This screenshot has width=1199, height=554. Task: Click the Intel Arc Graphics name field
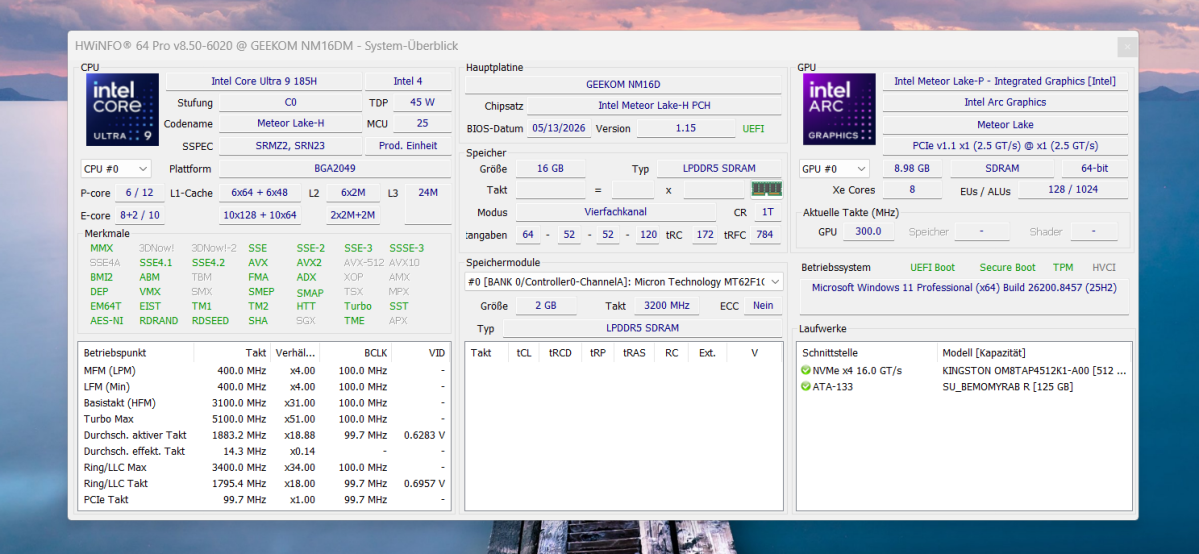[x=1005, y=102]
